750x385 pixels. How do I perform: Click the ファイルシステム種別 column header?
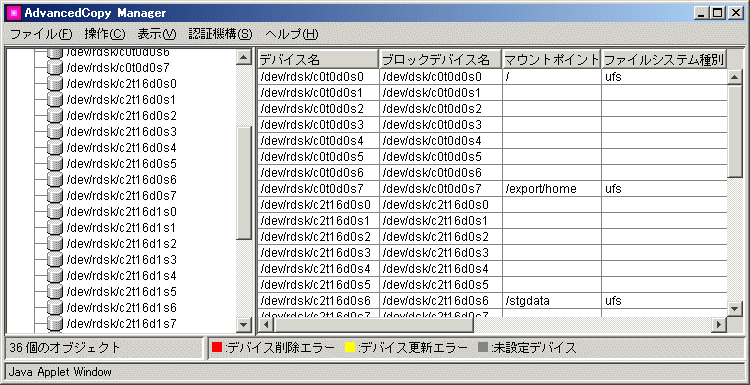pos(664,59)
